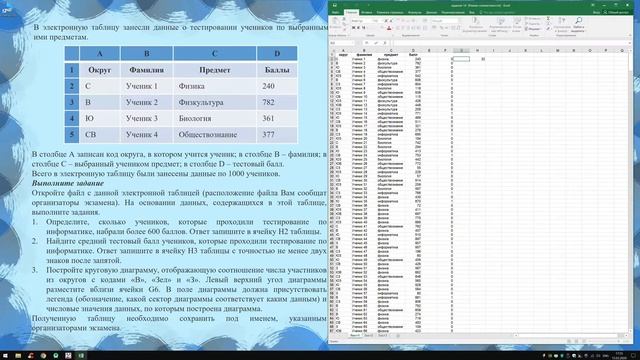This screenshot has height=360, width=640.
Task: Open Find and Select magnifier menu
Action: (x=579, y=24)
